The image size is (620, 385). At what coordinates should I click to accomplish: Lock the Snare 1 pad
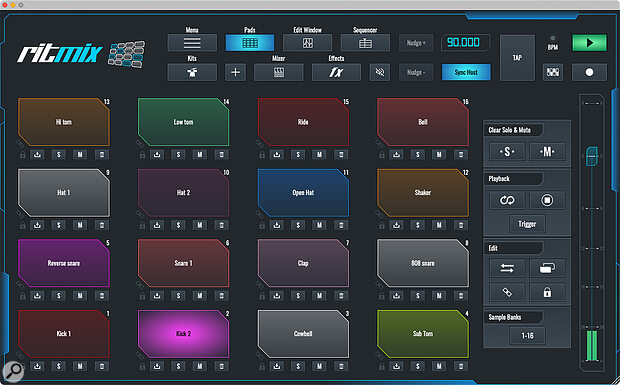pyautogui.click(x=142, y=296)
